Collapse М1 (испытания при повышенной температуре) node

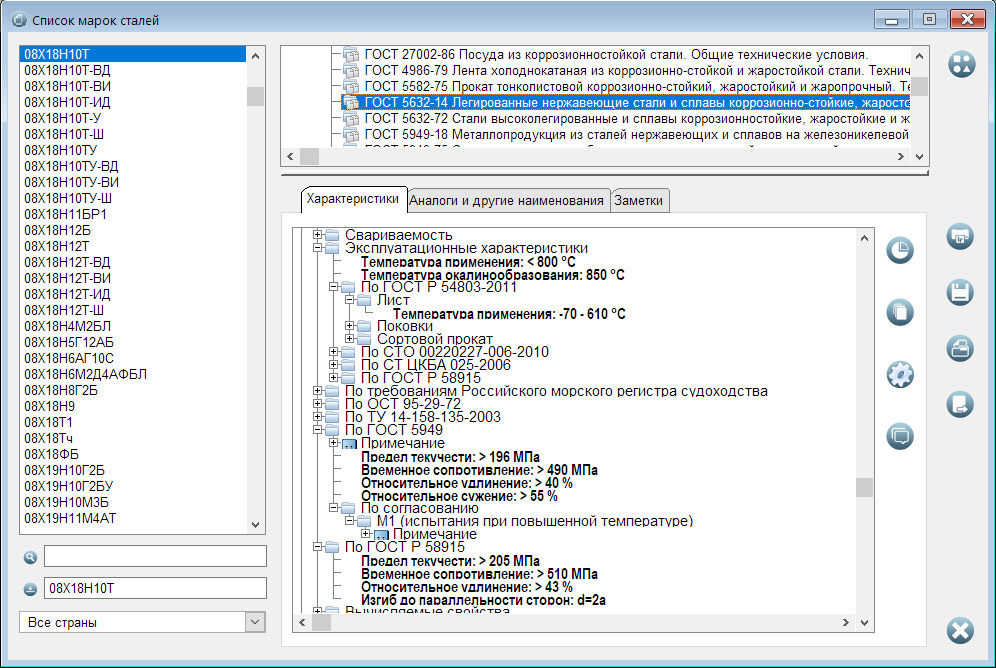pos(349,521)
